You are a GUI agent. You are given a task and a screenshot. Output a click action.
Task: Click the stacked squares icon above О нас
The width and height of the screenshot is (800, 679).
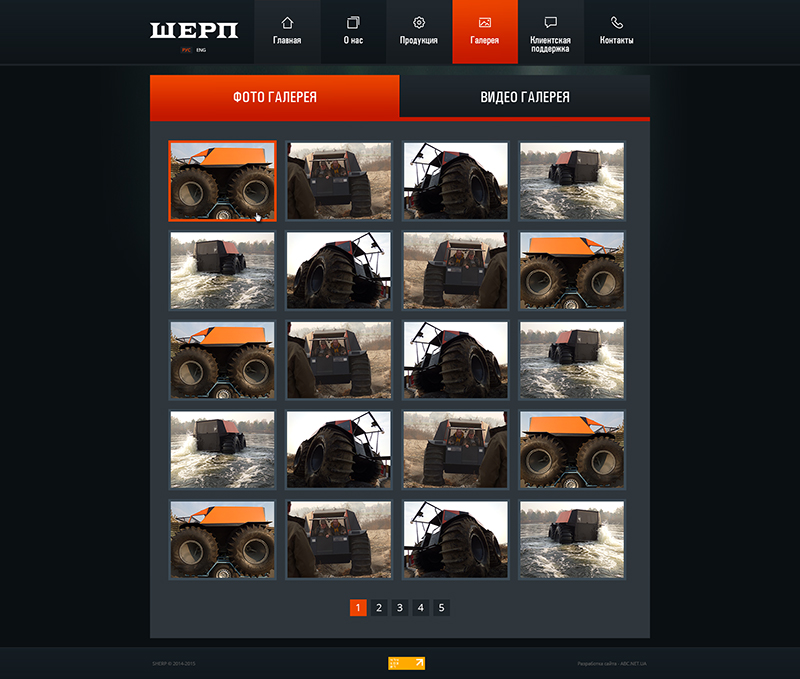point(353,22)
